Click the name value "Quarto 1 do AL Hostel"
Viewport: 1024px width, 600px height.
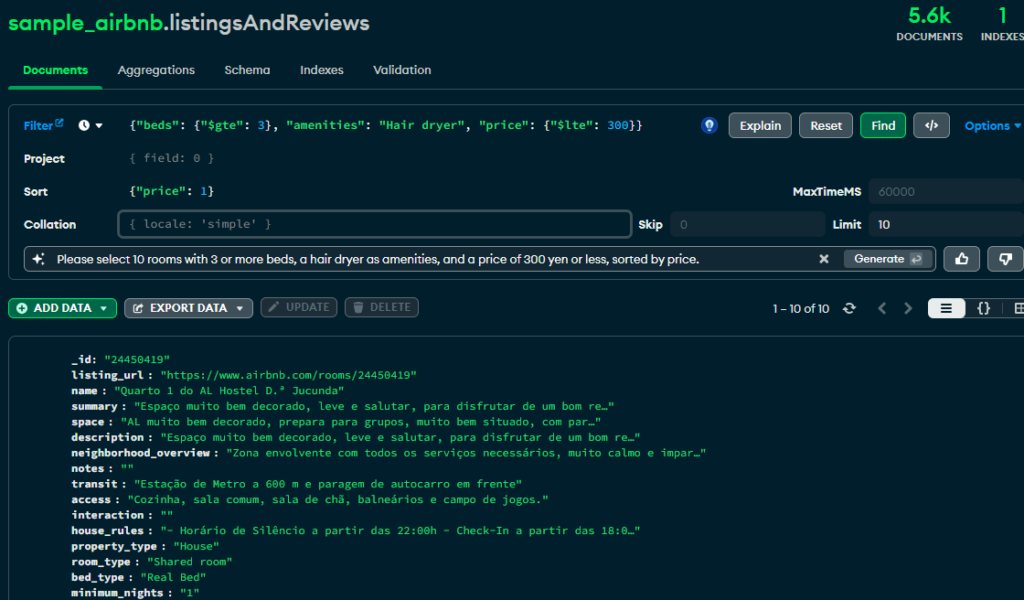point(229,391)
